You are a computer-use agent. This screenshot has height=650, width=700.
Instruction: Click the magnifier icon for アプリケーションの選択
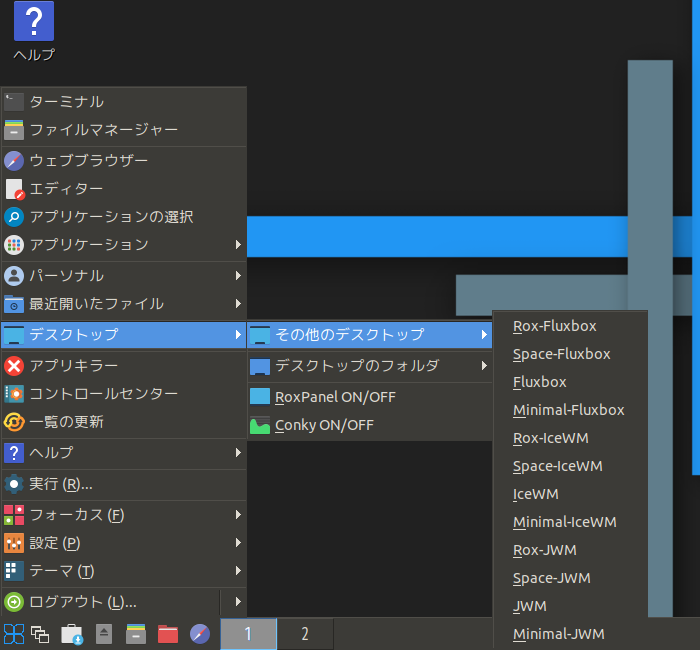[x=14, y=217]
